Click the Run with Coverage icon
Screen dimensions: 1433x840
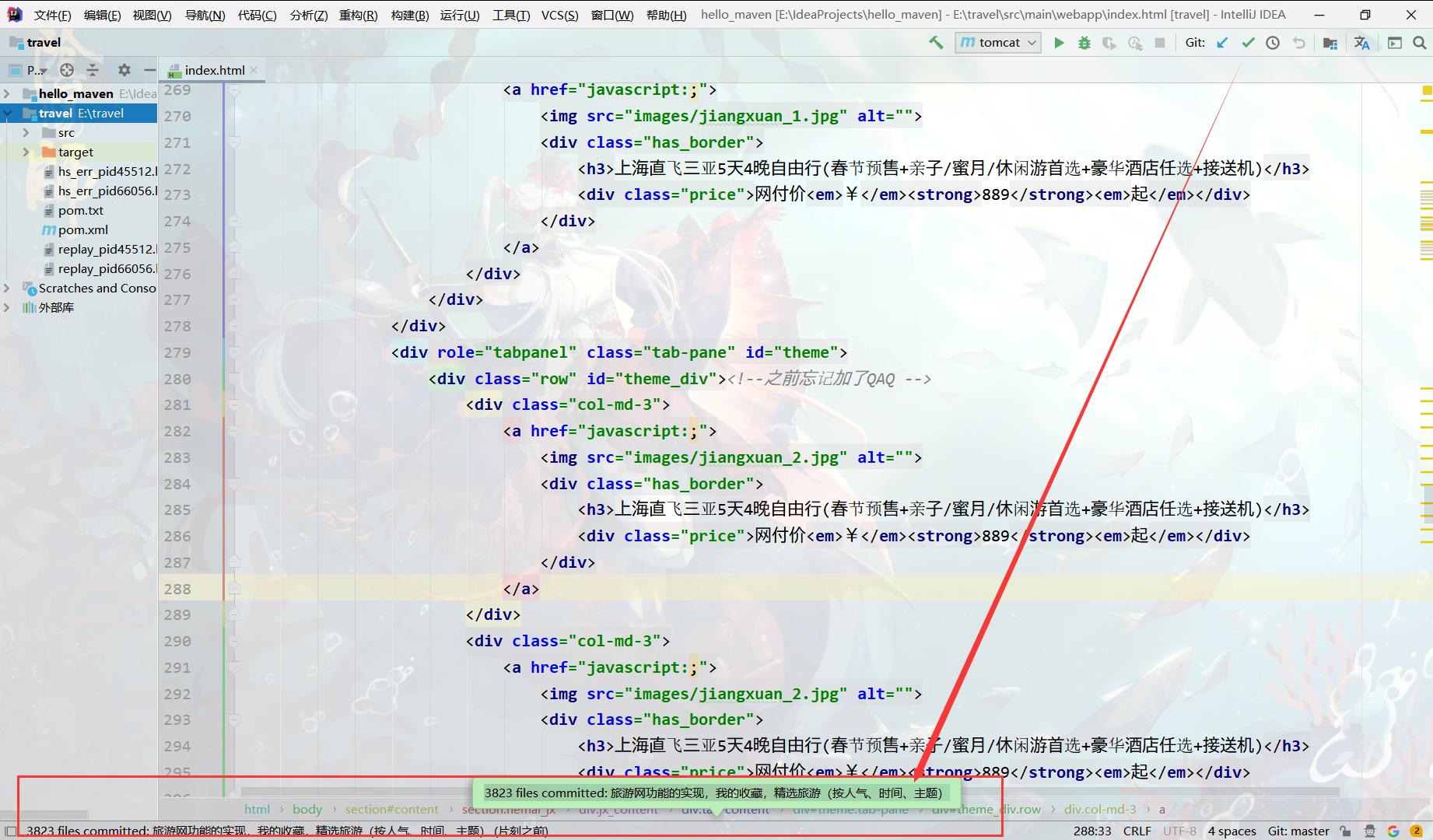tap(1109, 43)
